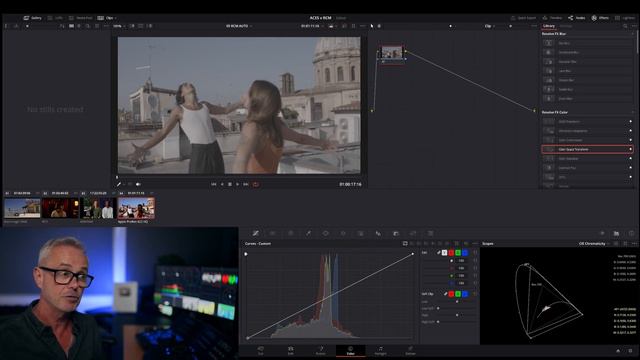This screenshot has width=640, height=360.
Task: Toggle the Nodes panel button
Action: click(x=577, y=18)
